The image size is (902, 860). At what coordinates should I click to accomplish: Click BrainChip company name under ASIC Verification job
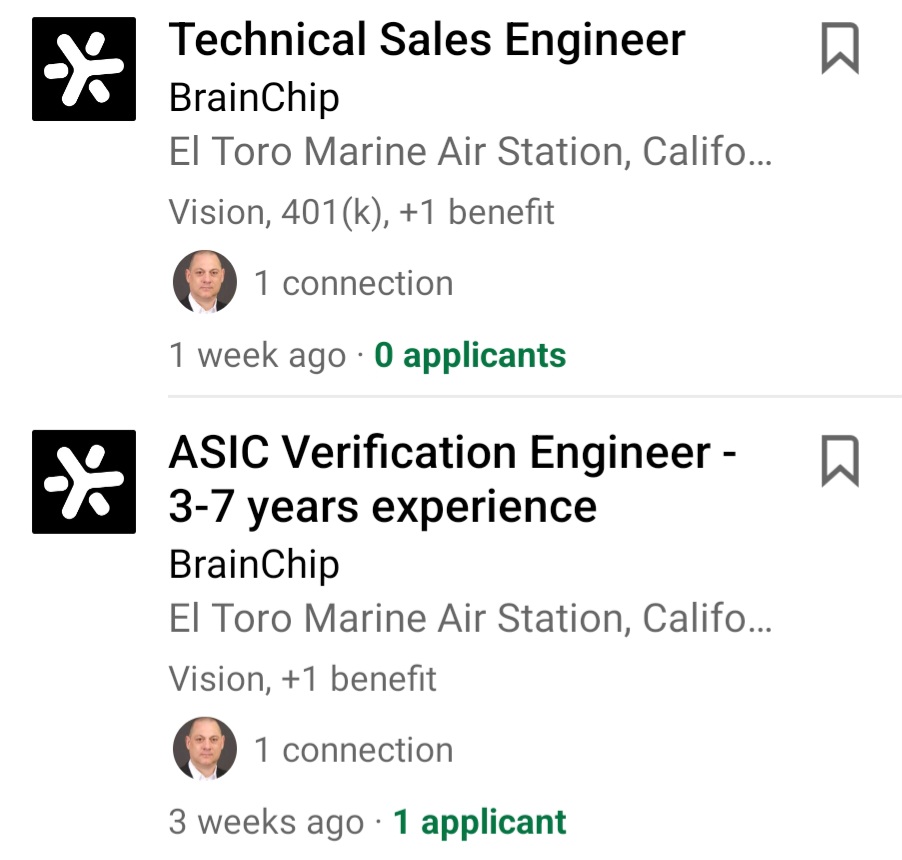click(x=254, y=565)
